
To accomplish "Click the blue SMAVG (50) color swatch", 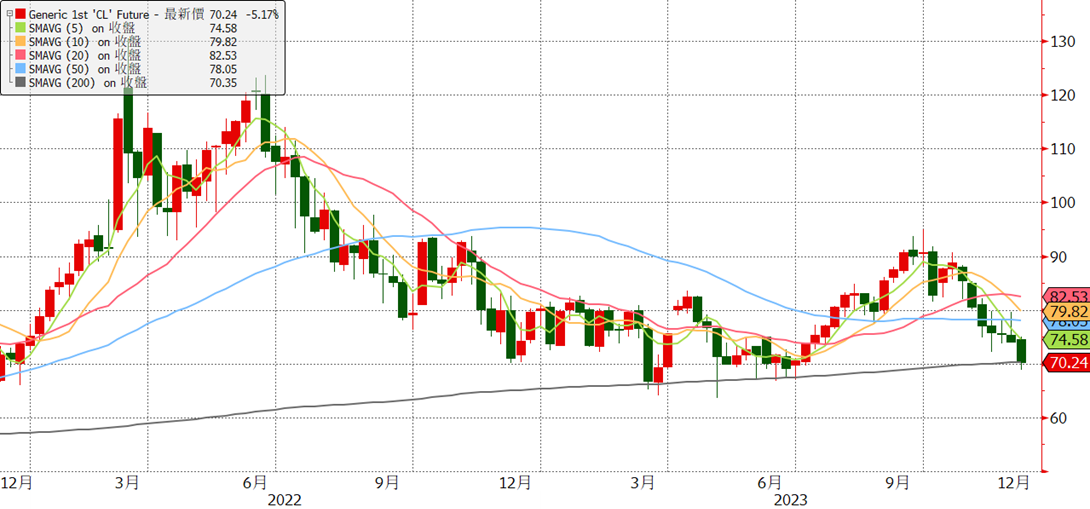I will click(21, 69).
